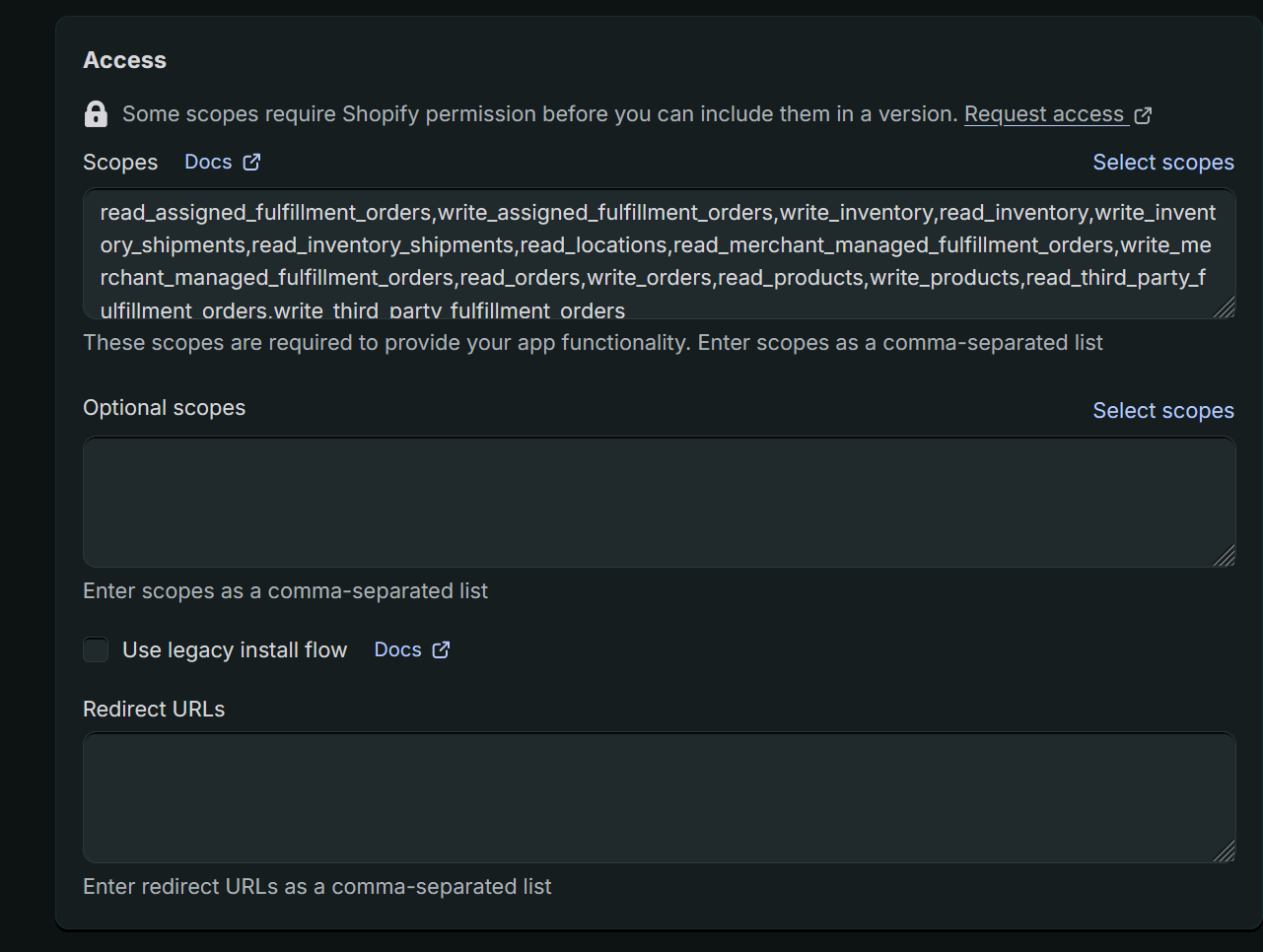Click external-link icon beside Scopes Docs
Image resolution: width=1263 pixels, height=952 pixels.
(x=252, y=162)
